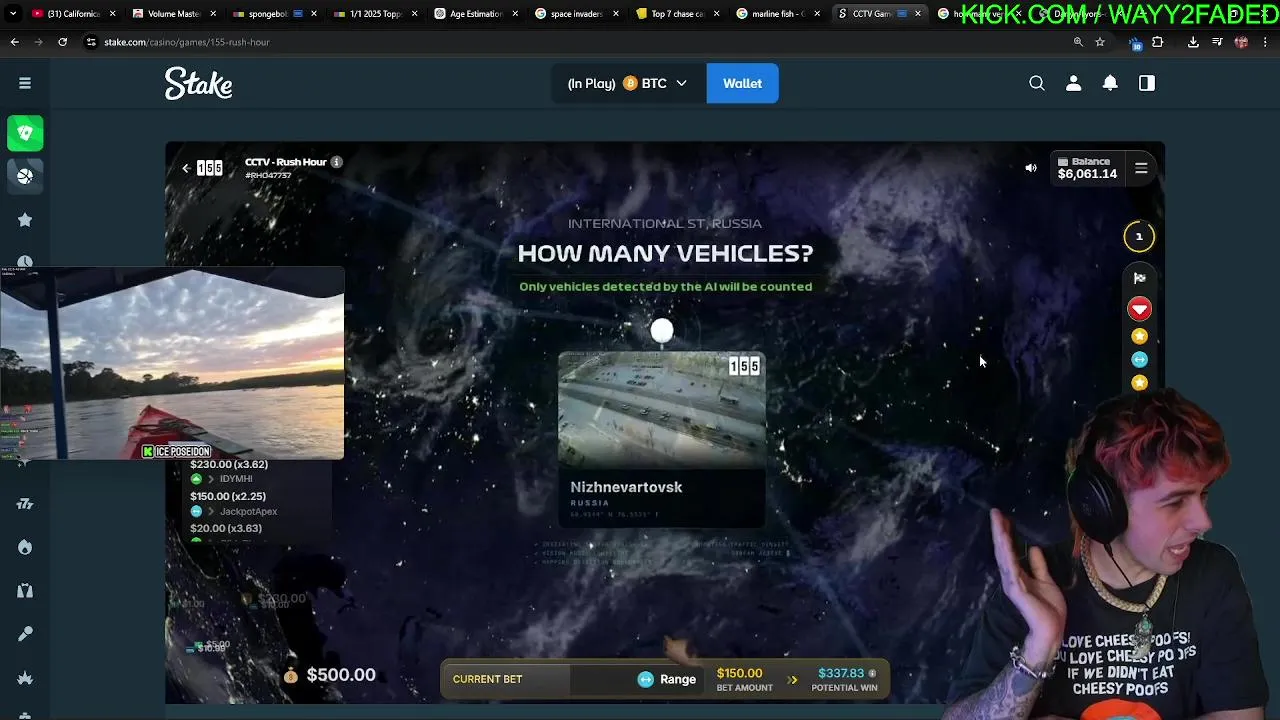Image resolution: width=1280 pixels, height=720 pixels.
Task: Click the round counter circle showing 1
Action: coord(1139,237)
